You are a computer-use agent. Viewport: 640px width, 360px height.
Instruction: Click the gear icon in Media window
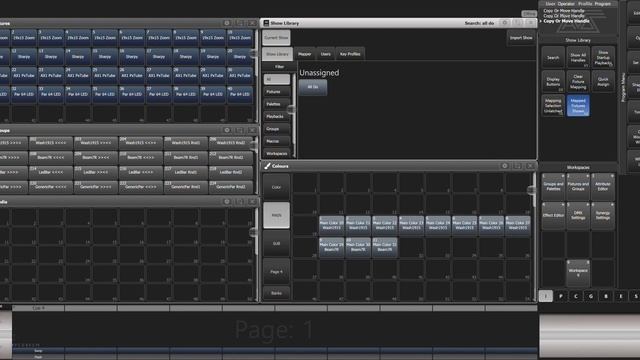pyautogui.click(x=227, y=202)
